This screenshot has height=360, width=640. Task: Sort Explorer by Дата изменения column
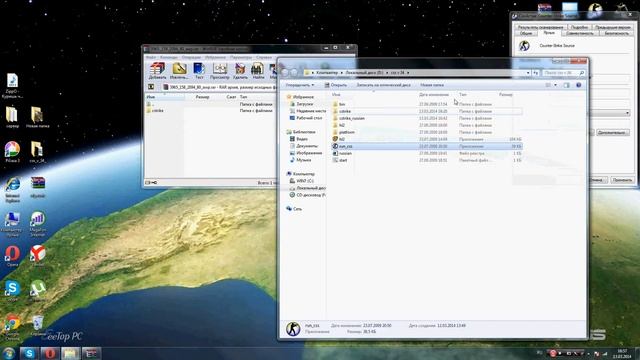coord(433,95)
